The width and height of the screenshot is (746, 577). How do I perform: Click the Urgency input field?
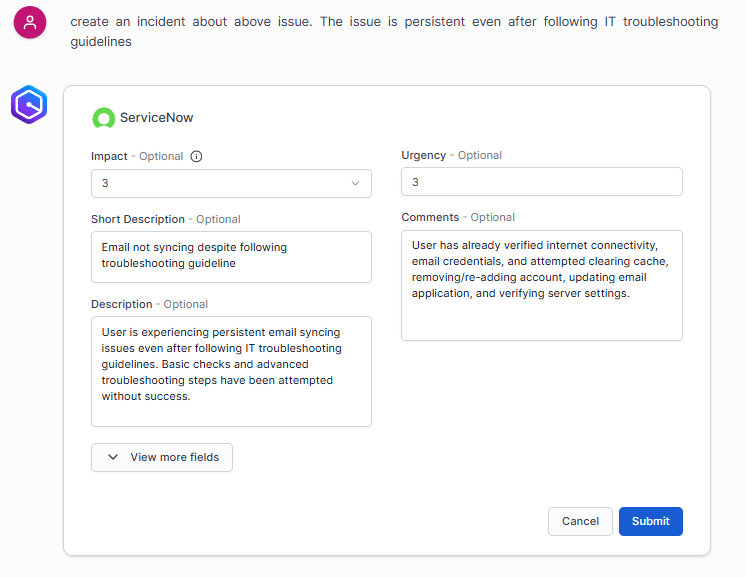pos(541,182)
